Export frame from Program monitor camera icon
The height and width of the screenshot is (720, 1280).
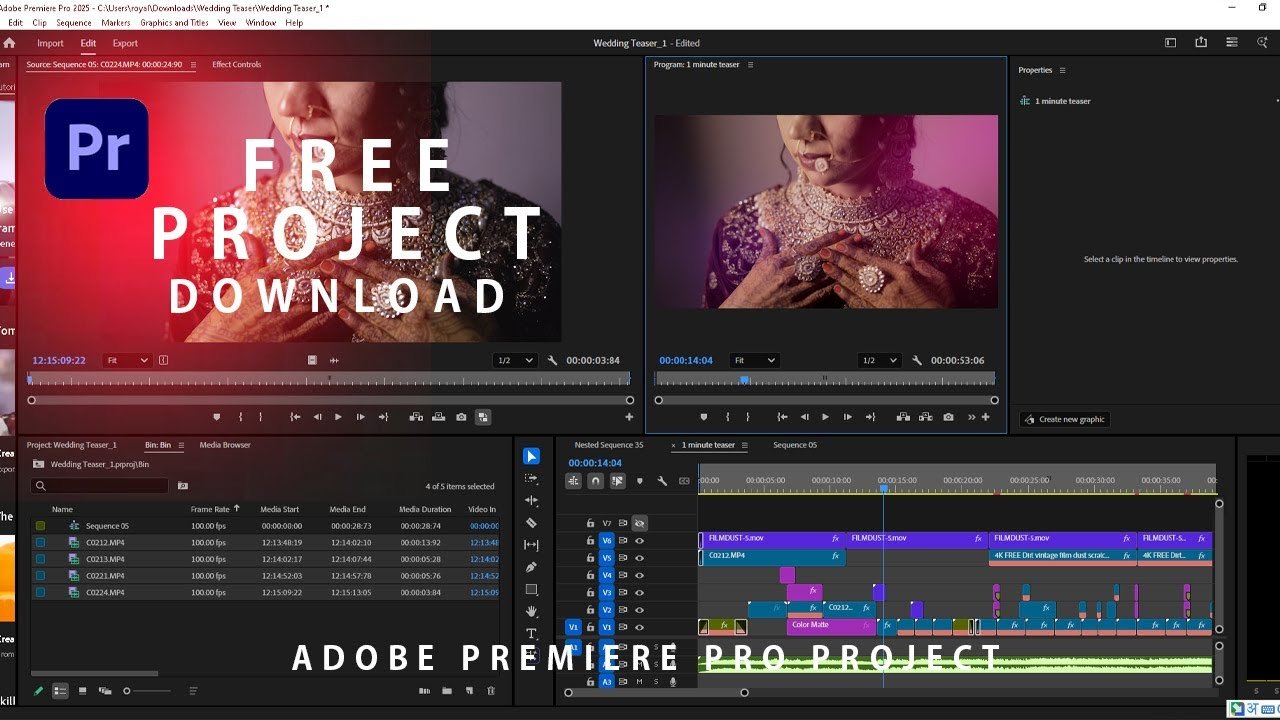948,417
